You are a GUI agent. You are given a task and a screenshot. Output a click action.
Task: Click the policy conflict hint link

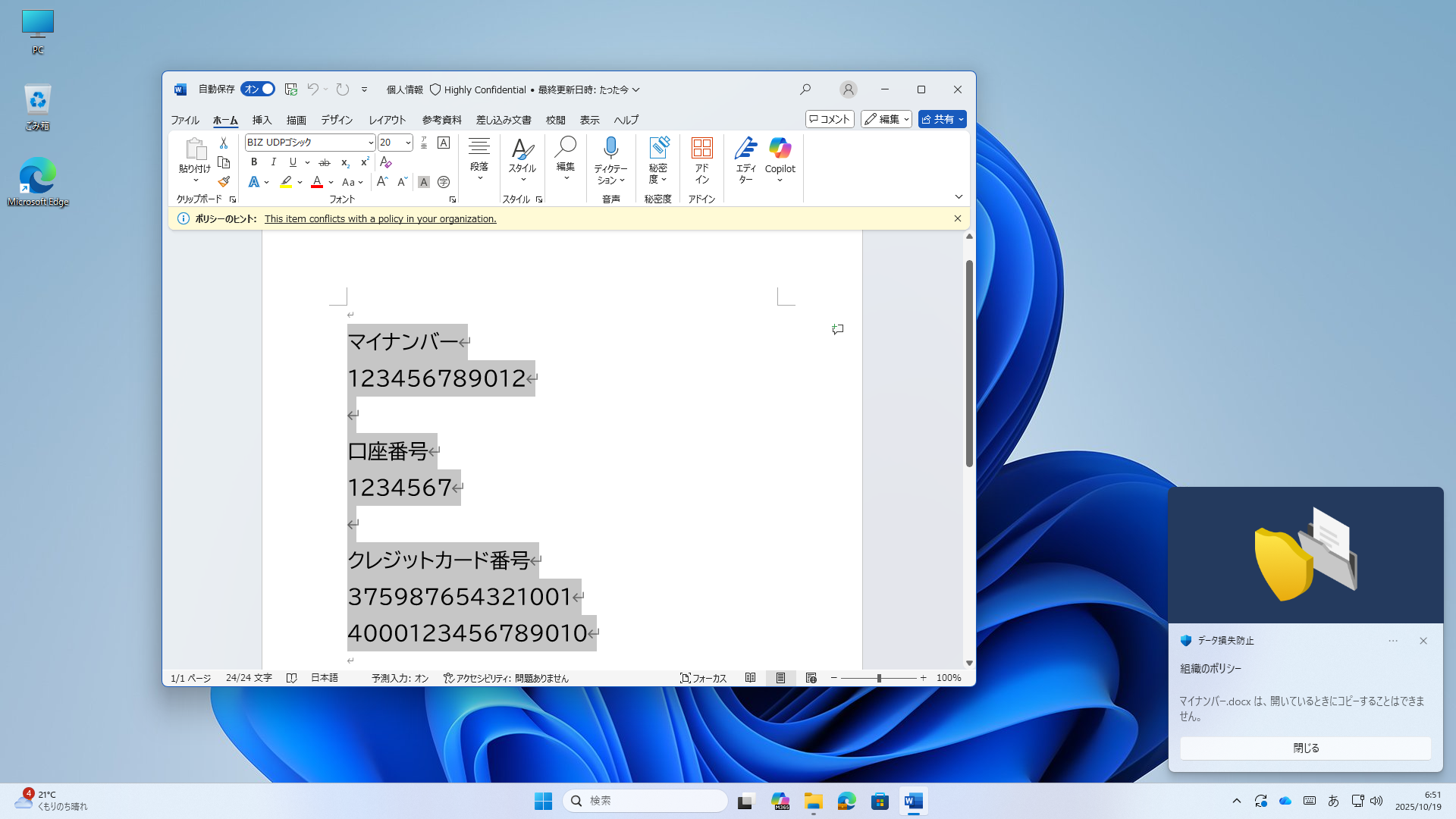[380, 218]
